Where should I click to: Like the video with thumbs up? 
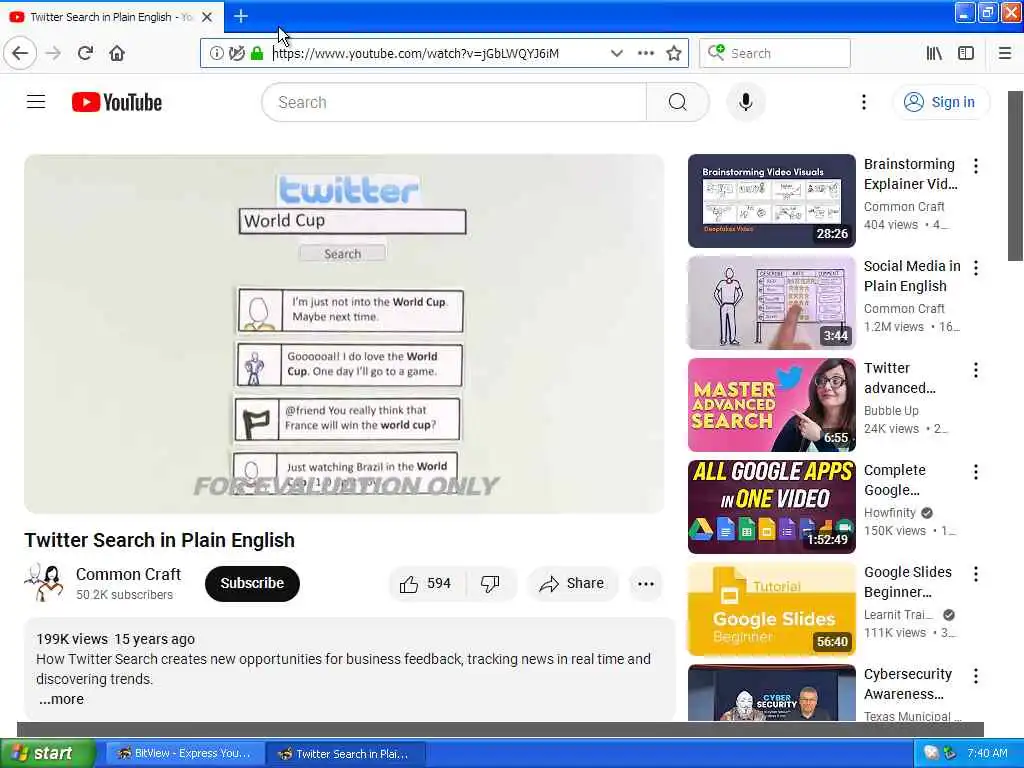point(425,584)
